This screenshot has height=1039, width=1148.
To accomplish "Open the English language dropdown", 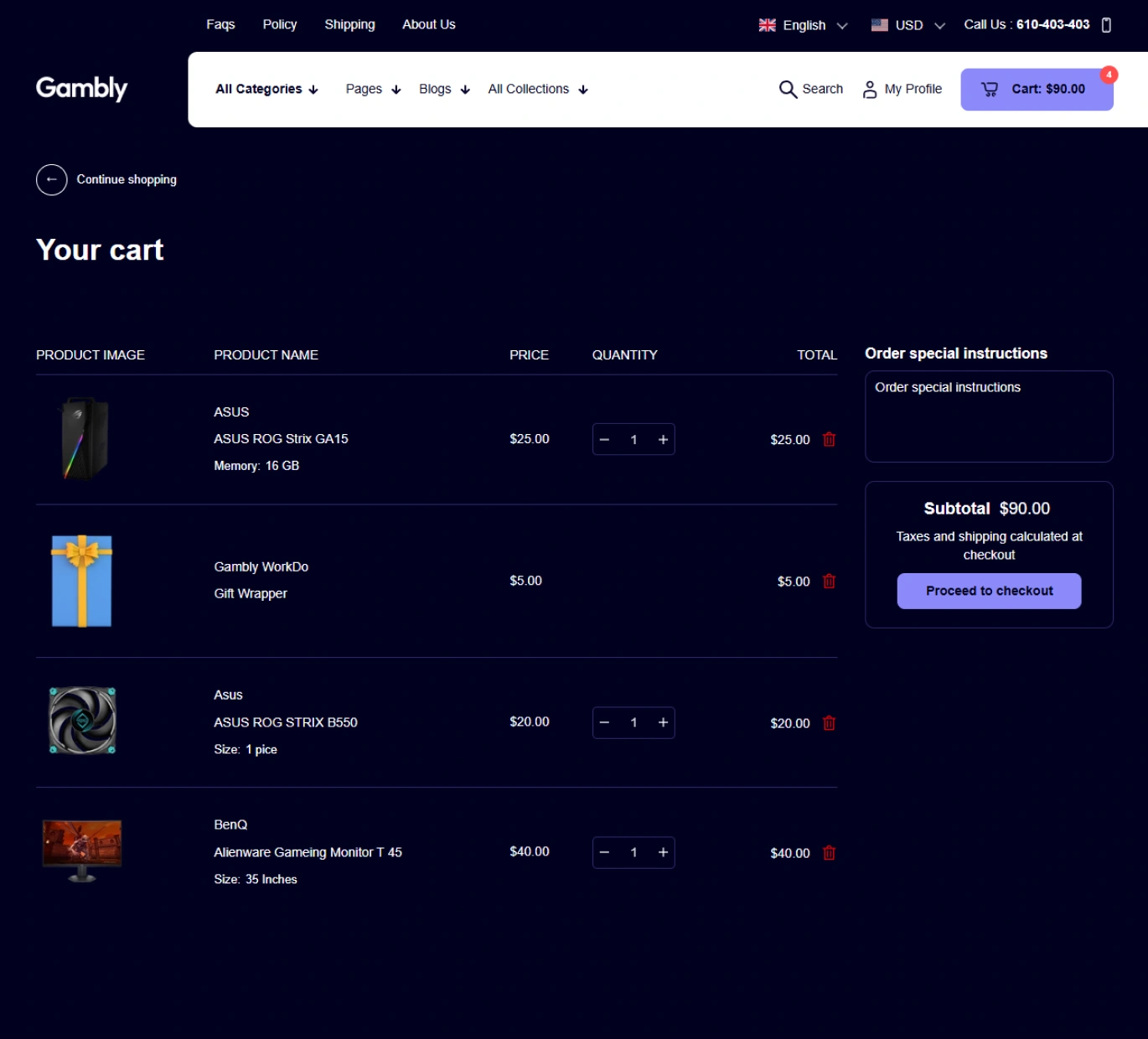I will (x=804, y=25).
